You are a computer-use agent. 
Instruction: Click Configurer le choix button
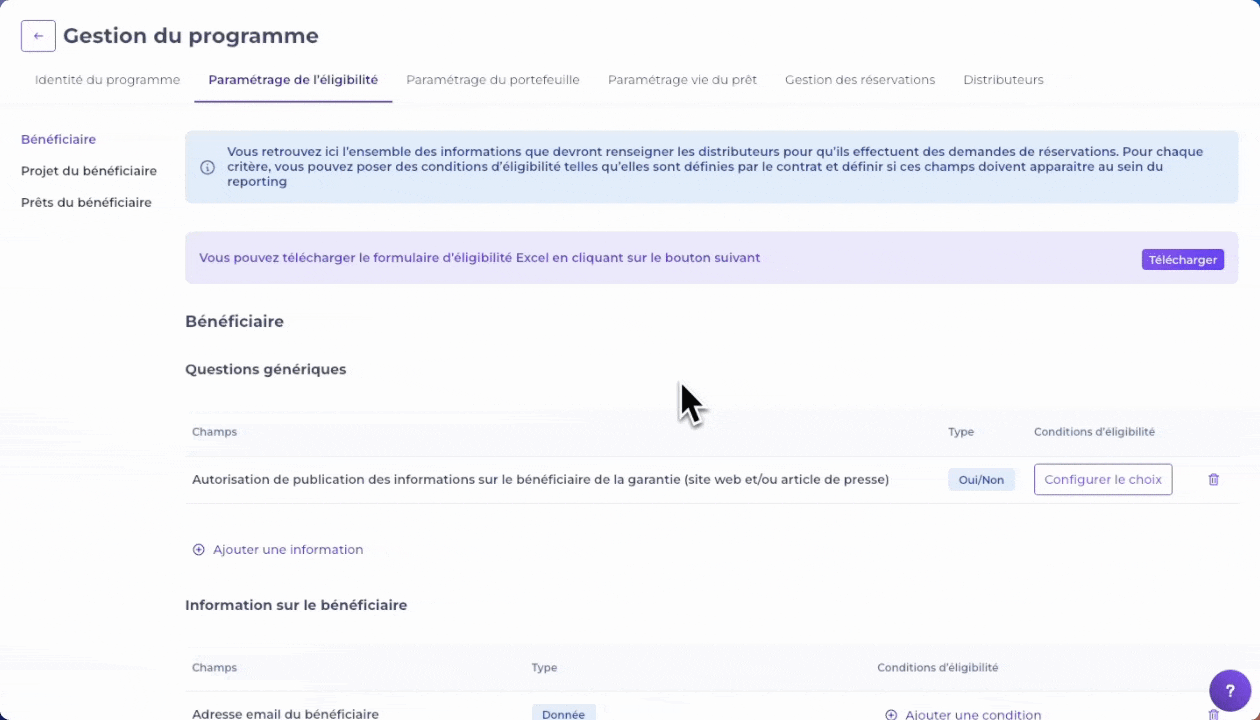pyautogui.click(x=1103, y=480)
